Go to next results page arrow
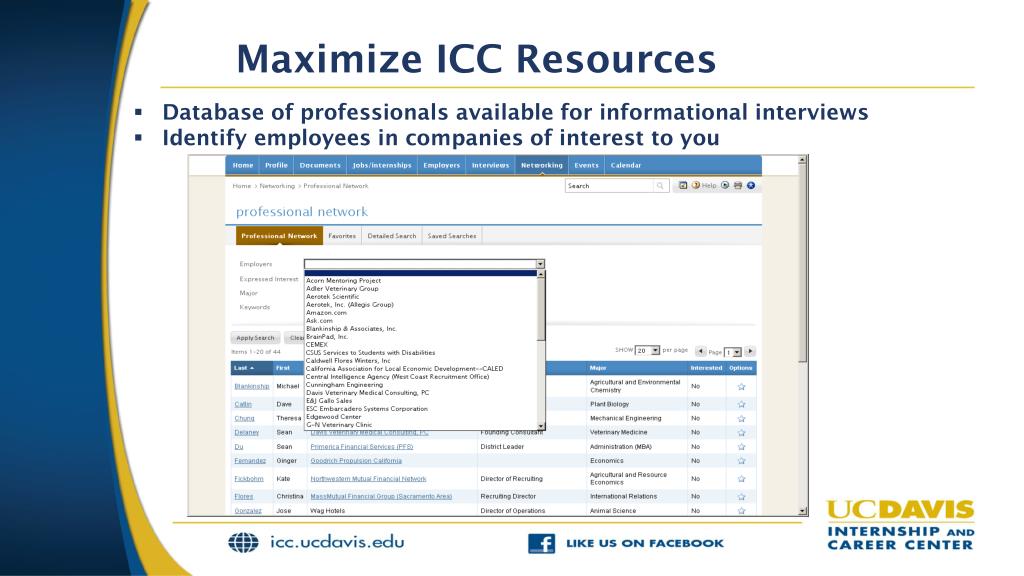 pos(750,351)
